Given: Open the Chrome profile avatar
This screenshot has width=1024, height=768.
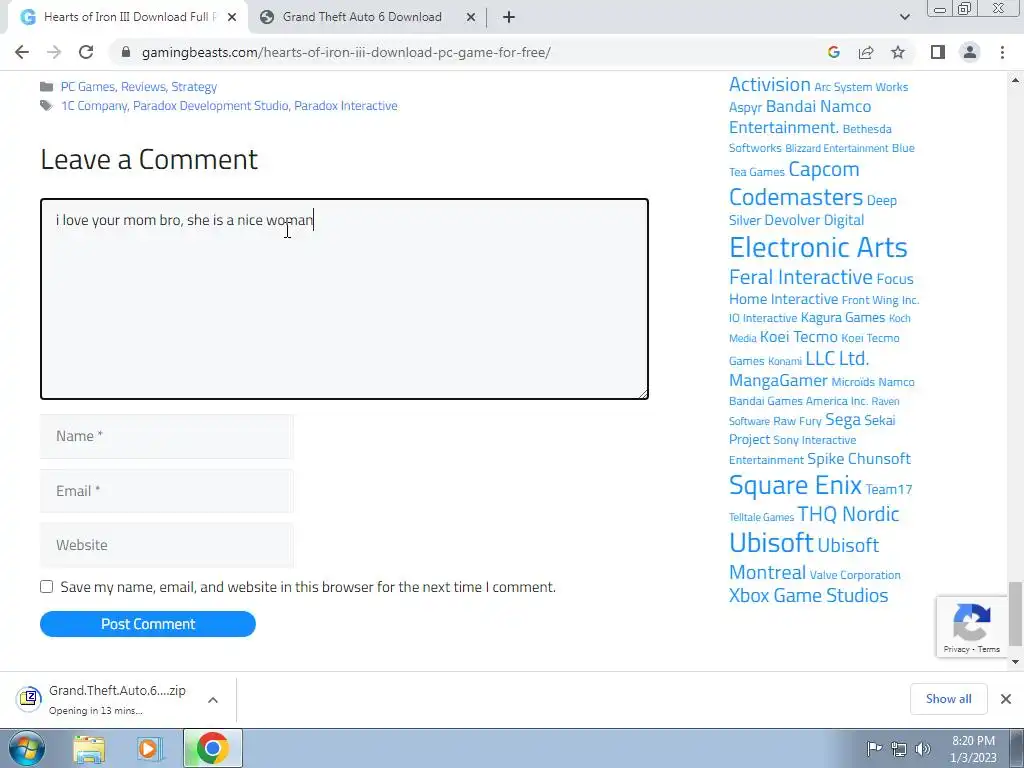Looking at the screenshot, I should [x=970, y=52].
